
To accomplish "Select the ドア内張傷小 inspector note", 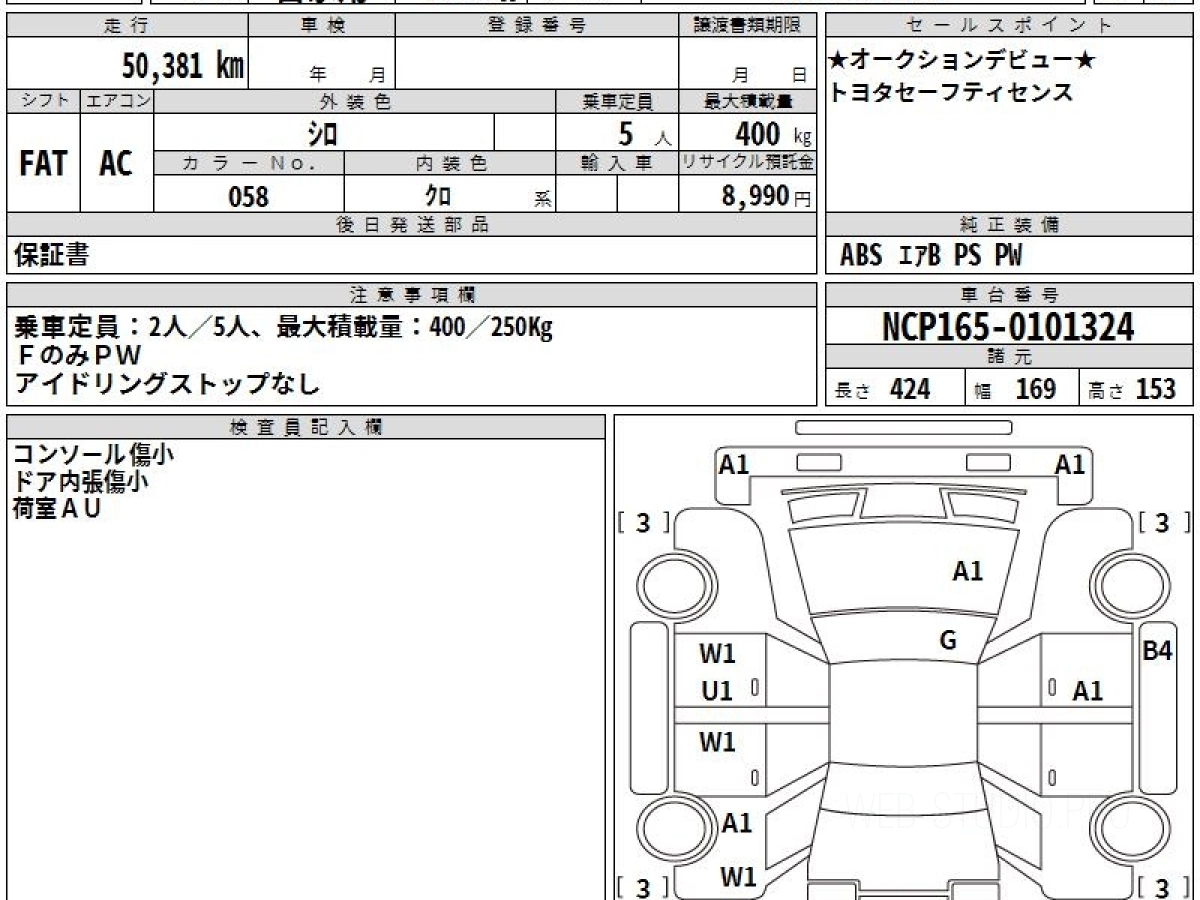I will [81, 481].
